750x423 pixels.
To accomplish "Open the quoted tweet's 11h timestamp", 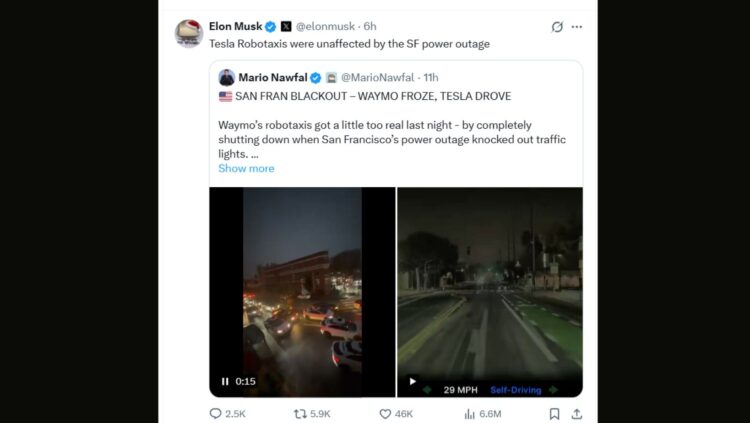I will pyautogui.click(x=430, y=77).
